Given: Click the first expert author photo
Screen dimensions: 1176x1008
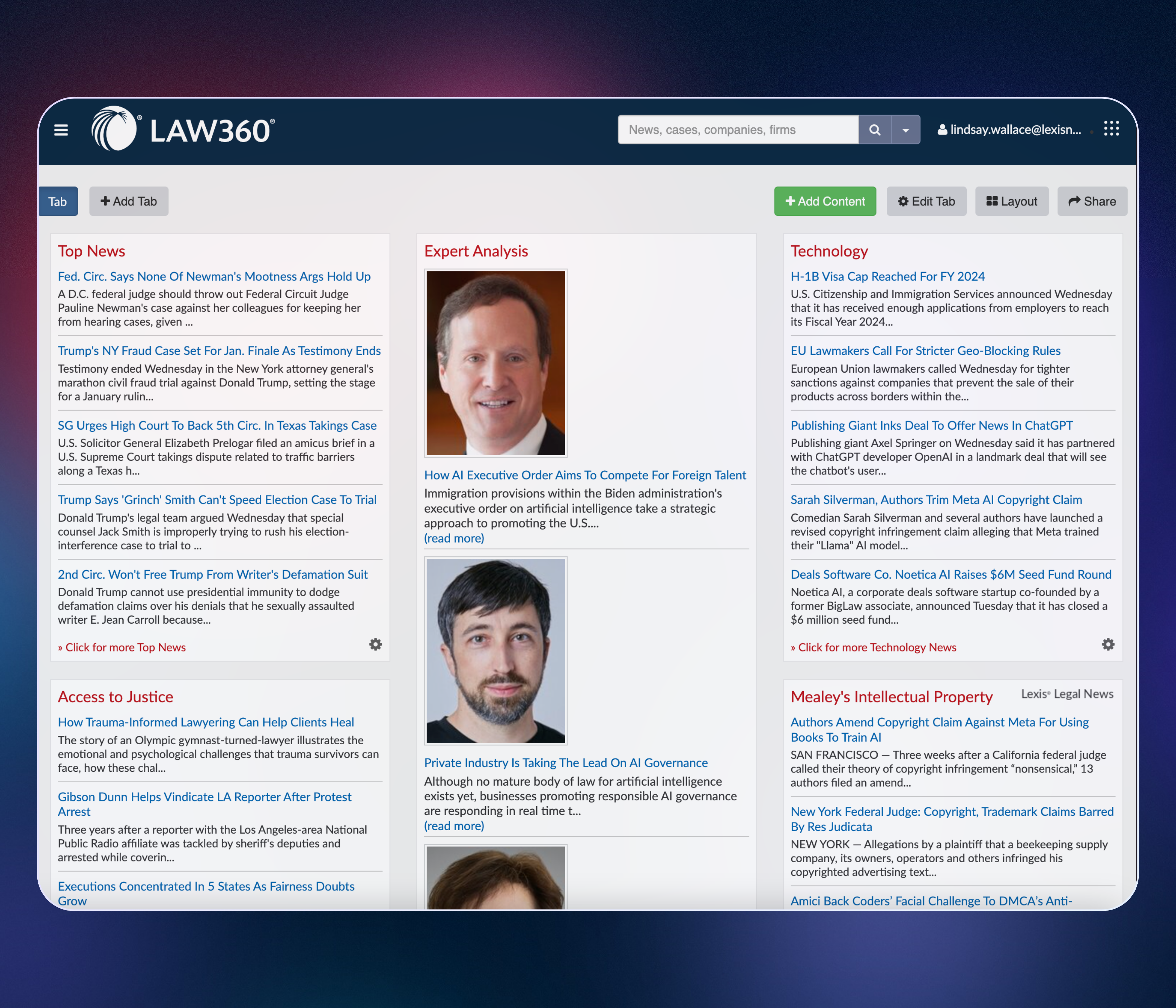Looking at the screenshot, I should pos(496,363).
